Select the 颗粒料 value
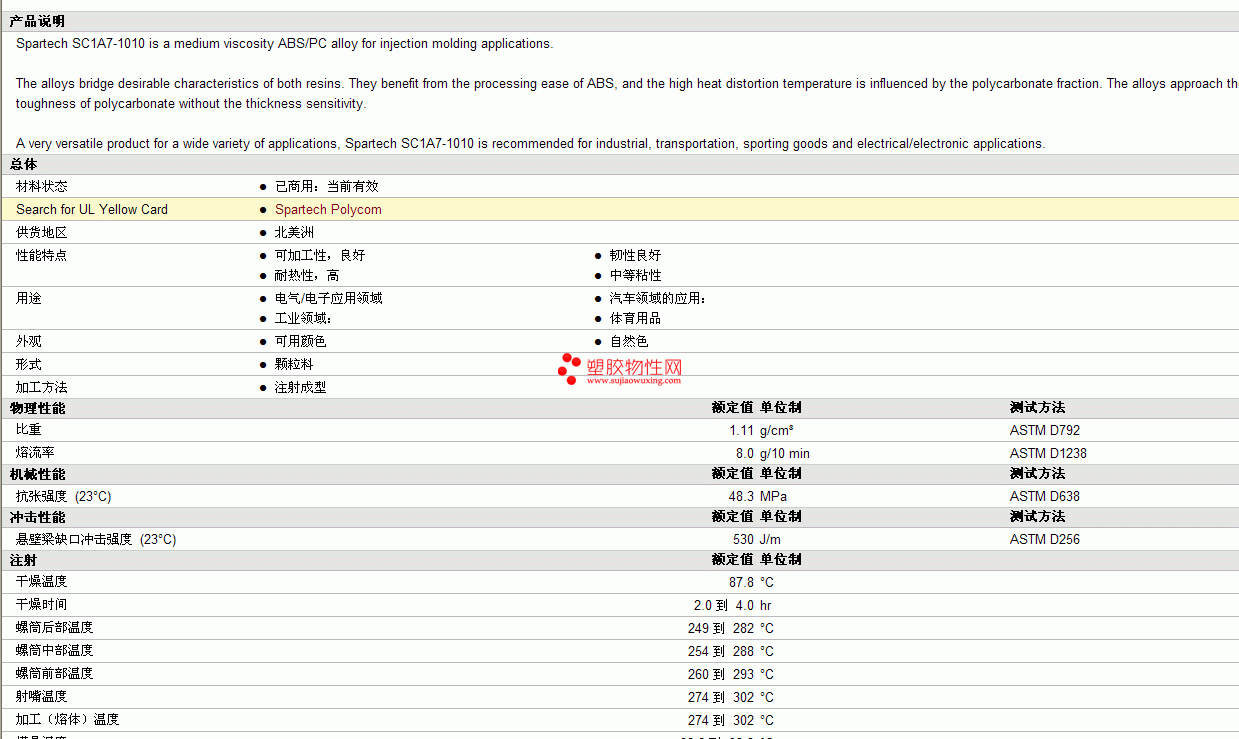Image resolution: width=1239 pixels, height=739 pixels. (x=294, y=364)
